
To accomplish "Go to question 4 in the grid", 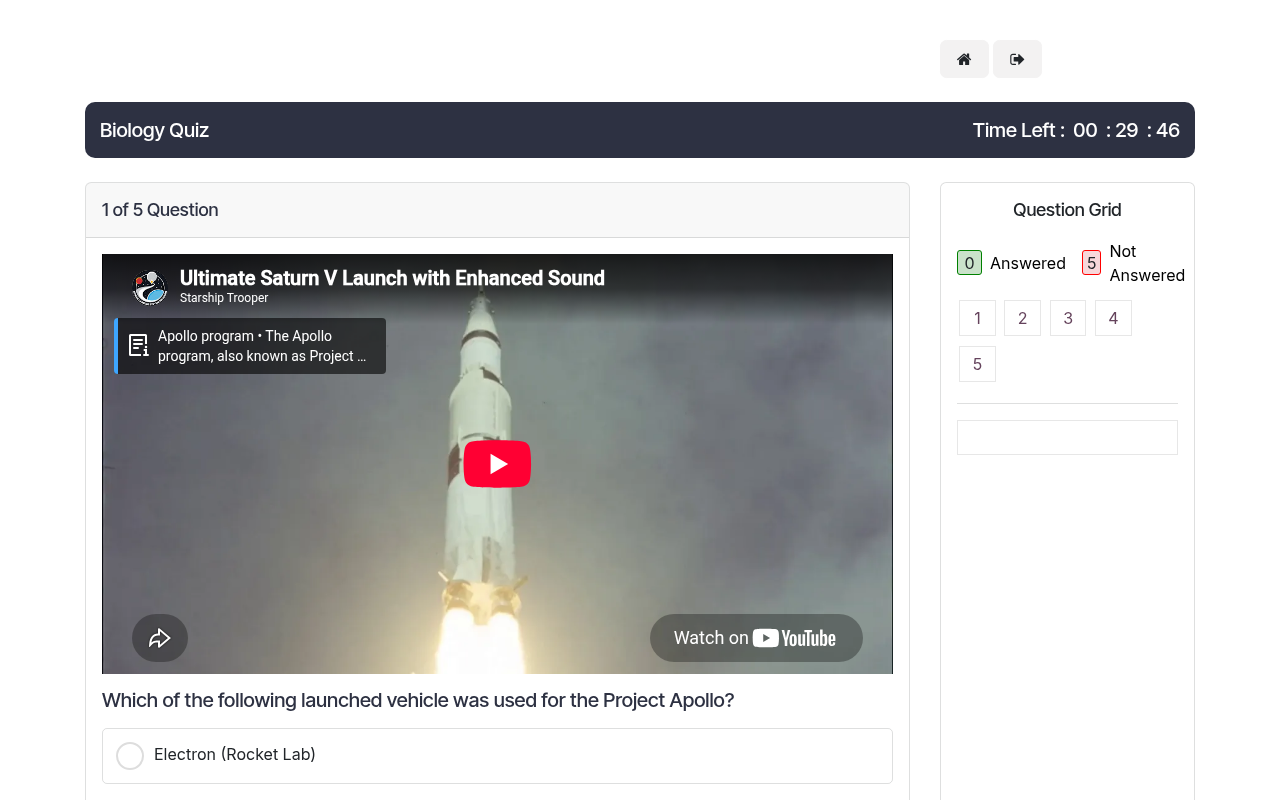I will [1113, 318].
